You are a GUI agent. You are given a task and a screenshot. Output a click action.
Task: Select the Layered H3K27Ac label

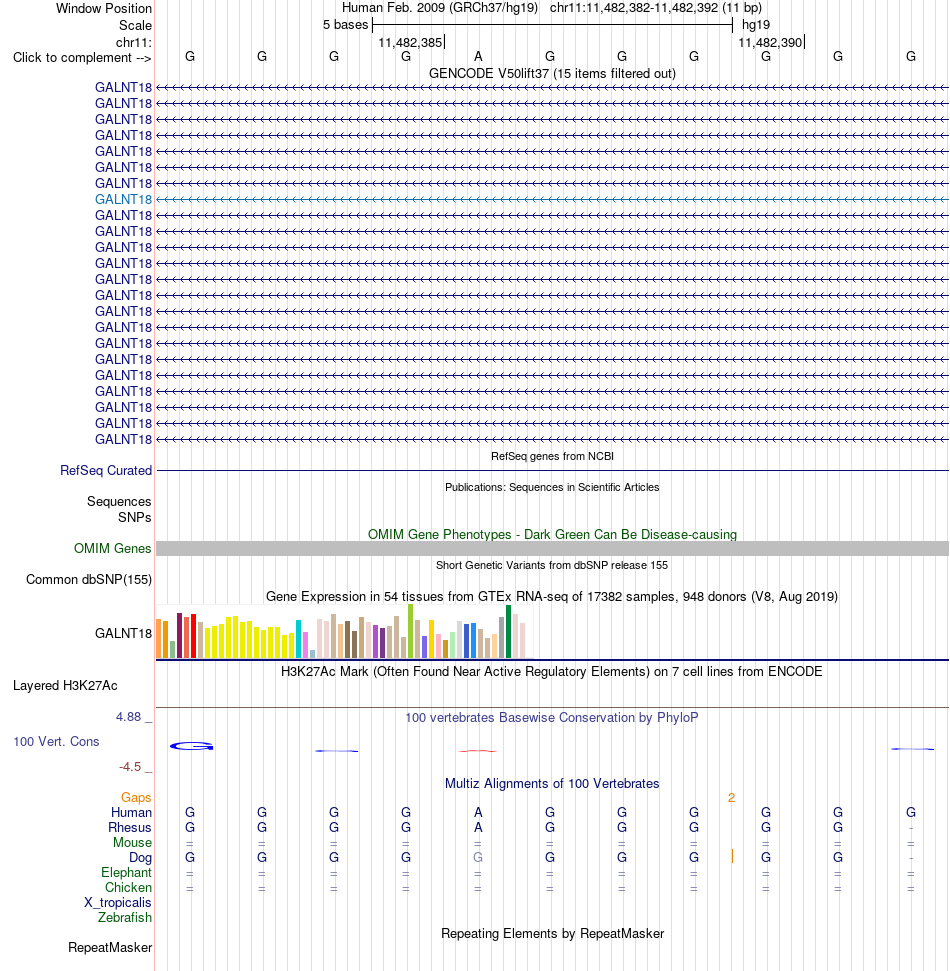(65, 686)
